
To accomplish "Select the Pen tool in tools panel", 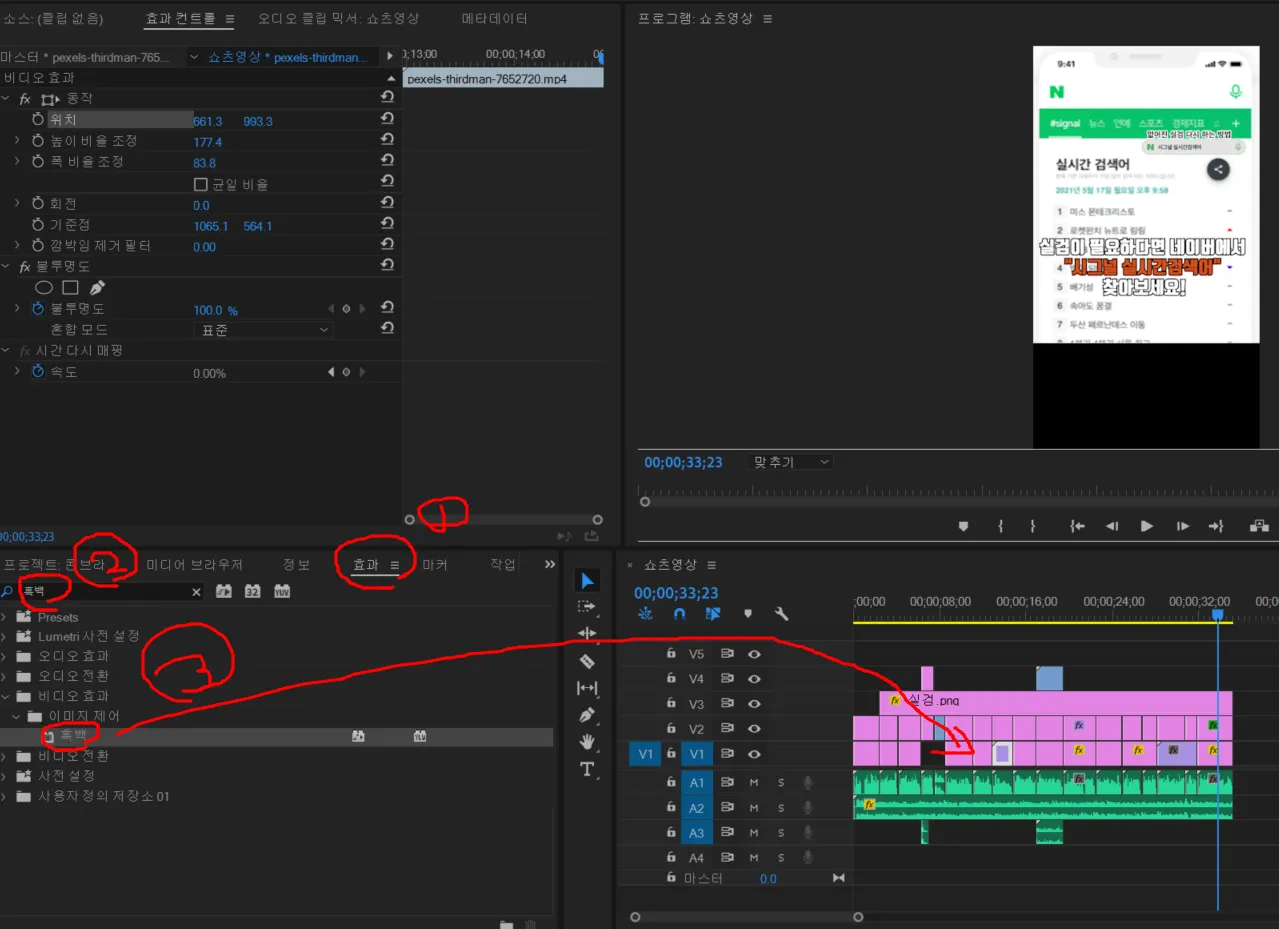I will pyautogui.click(x=588, y=715).
